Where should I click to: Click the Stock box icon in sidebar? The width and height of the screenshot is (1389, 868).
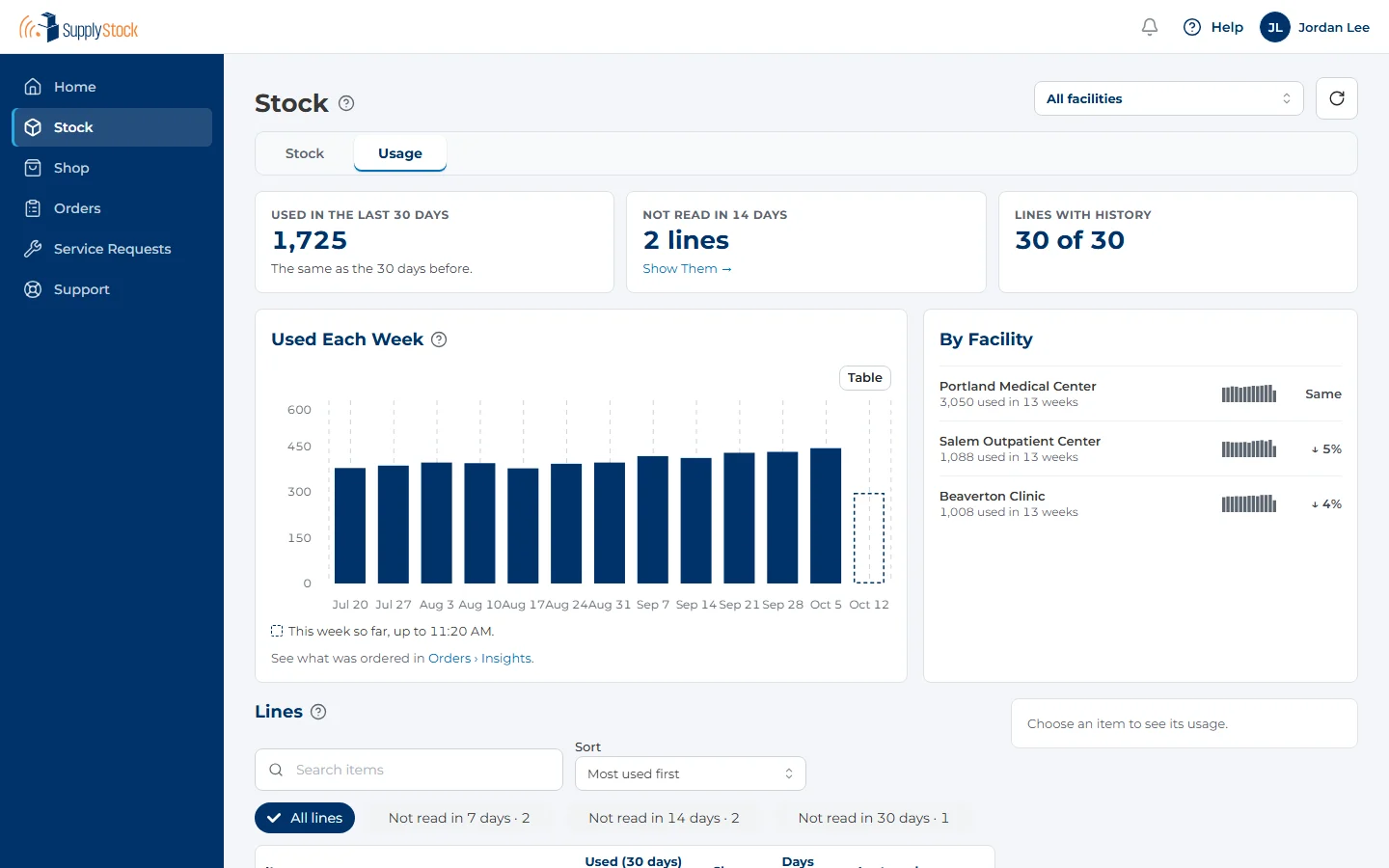coord(33,127)
